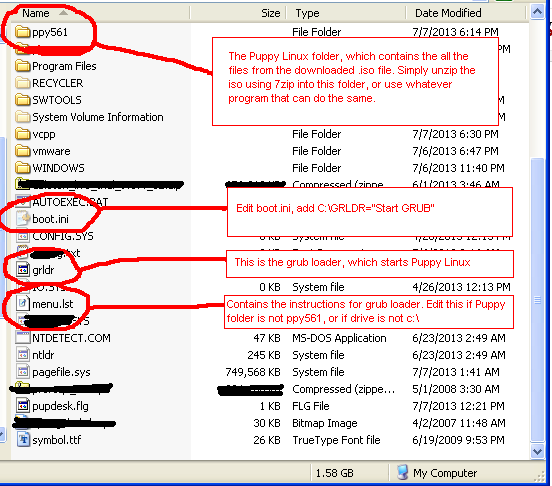Viewport: 552px width, 486px height.
Task: Click the 749,568 KB size of pagefile.sys
Action: coord(253,372)
